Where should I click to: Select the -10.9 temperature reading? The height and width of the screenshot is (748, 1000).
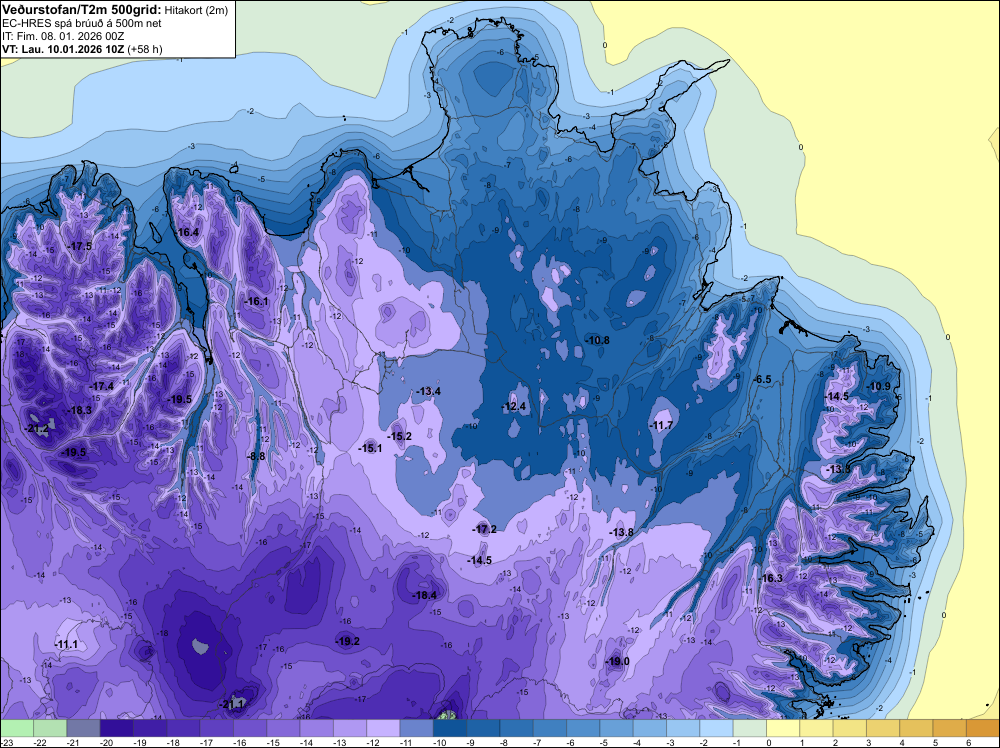[879, 386]
